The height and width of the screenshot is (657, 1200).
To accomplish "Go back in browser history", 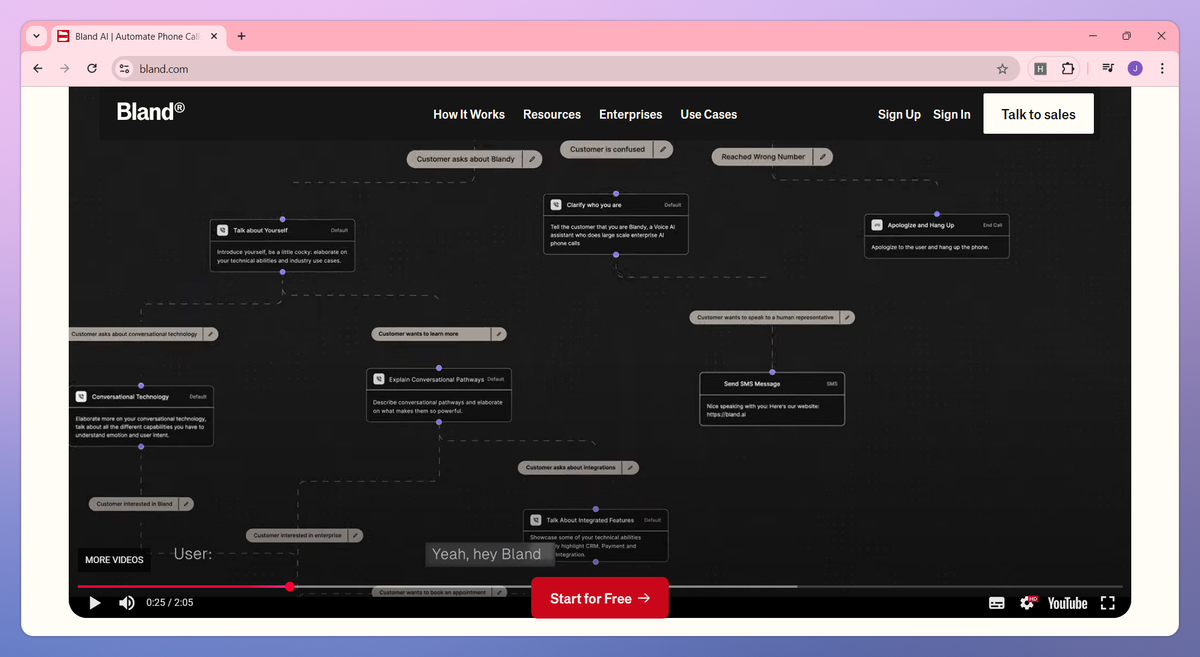I will (38, 69).
